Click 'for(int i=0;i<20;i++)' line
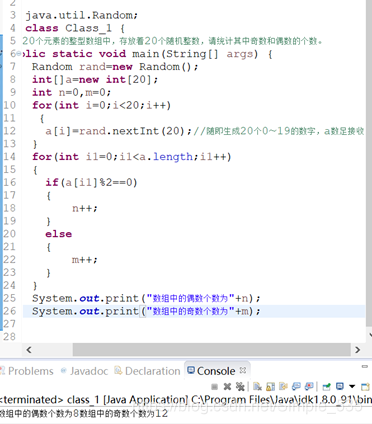Screen dimensions: 372x424 [102, 105]
